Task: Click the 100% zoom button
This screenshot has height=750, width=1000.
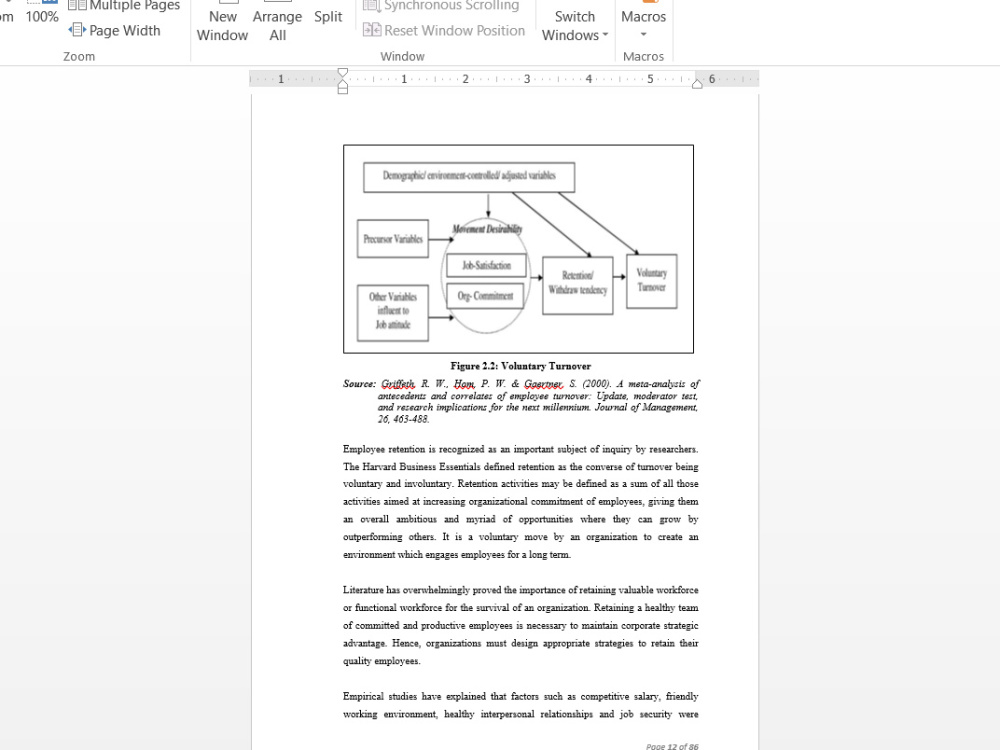Action: (x=42, y=11)
